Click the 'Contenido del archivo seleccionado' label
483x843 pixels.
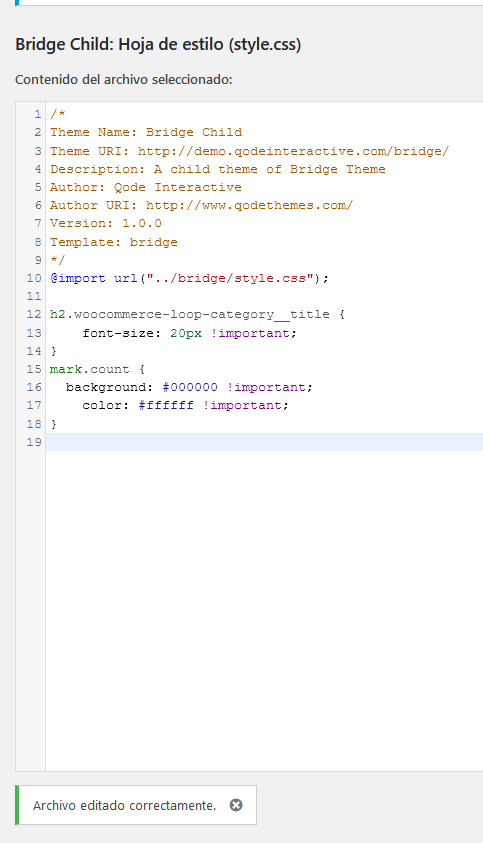pyautogui.click(x=124, y=80)
